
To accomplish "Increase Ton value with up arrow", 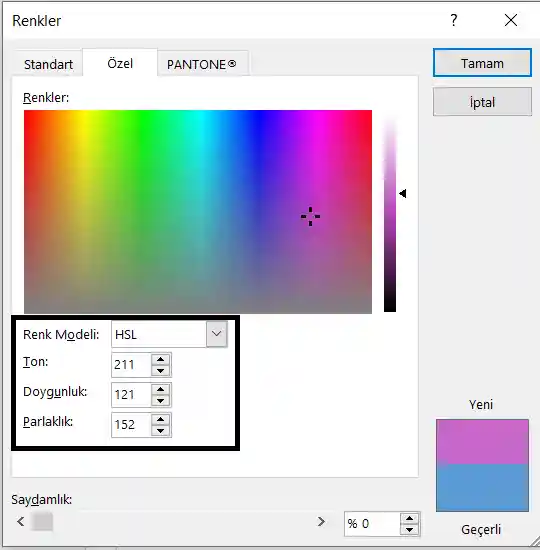I will [161, 359].
